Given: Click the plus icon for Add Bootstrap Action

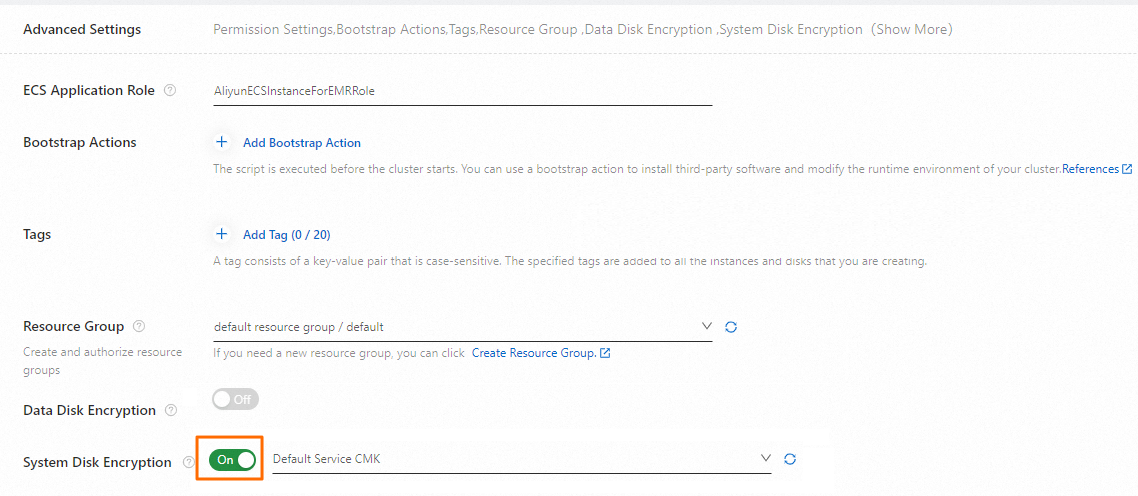Looking at the screenshot, I should 222,143.
